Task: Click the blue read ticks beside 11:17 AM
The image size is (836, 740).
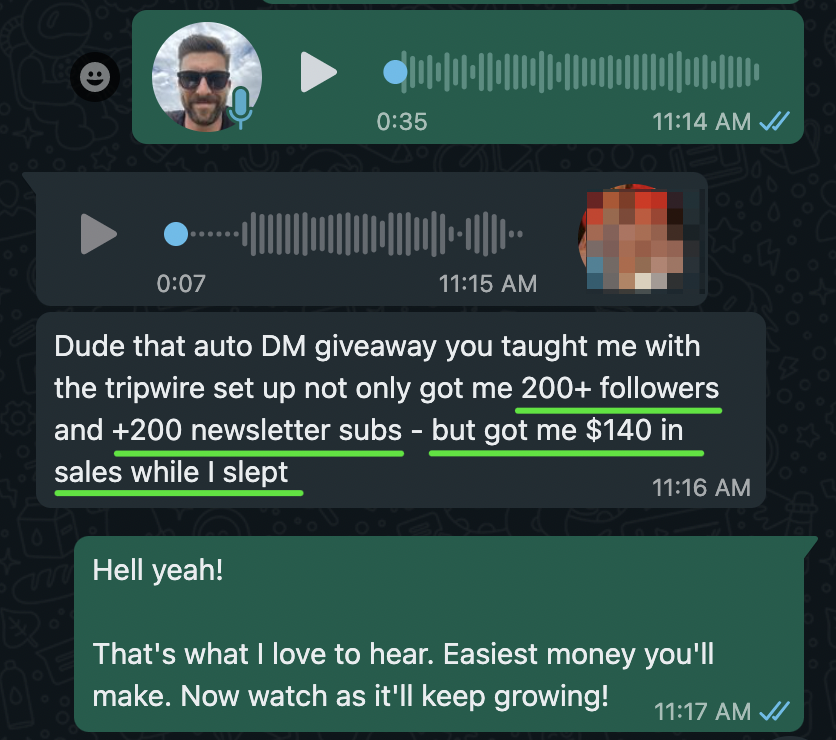Action: (x=775, y=711)
